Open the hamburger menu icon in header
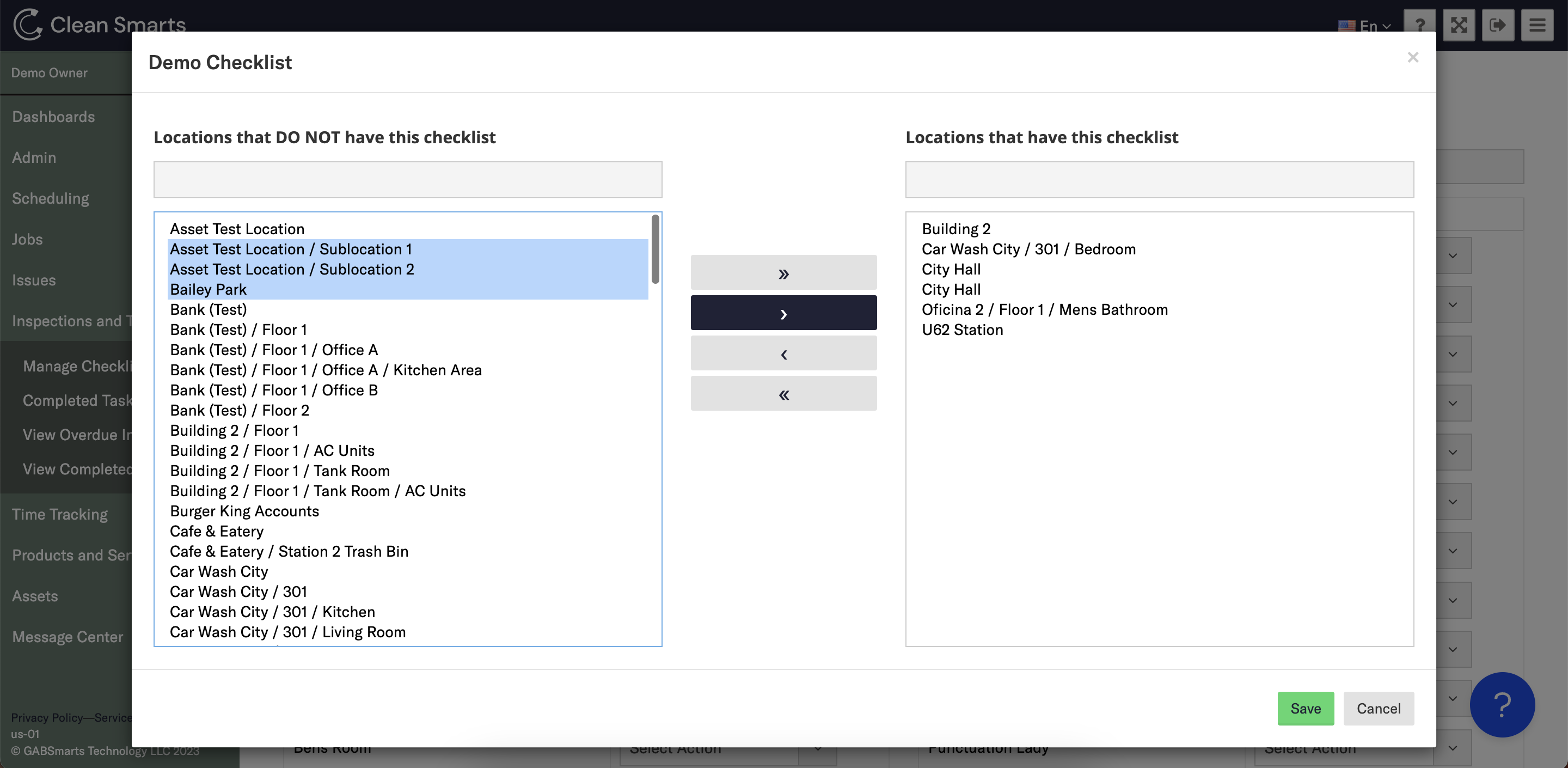The height and width of the screenshot is (768, 1568). coord(1537,25)
